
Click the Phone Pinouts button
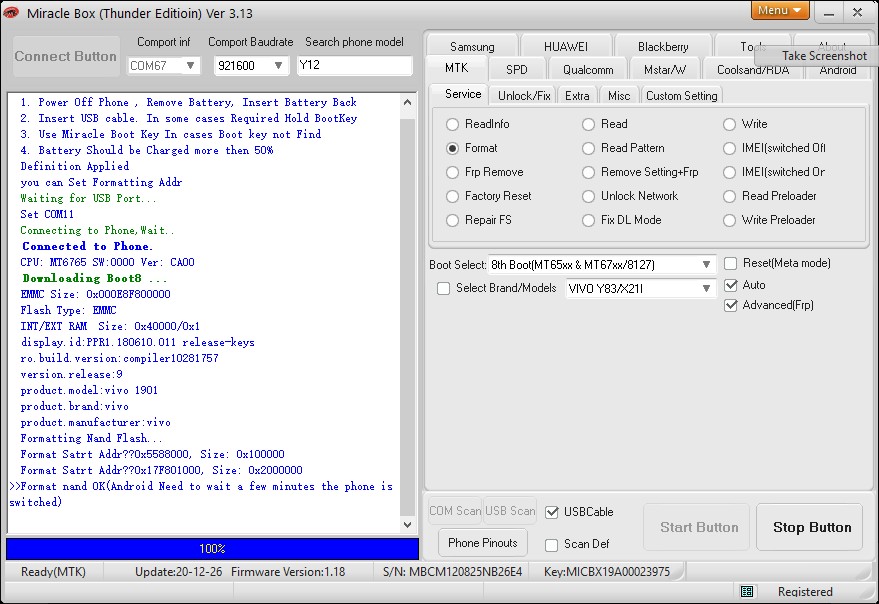(483, 543)
